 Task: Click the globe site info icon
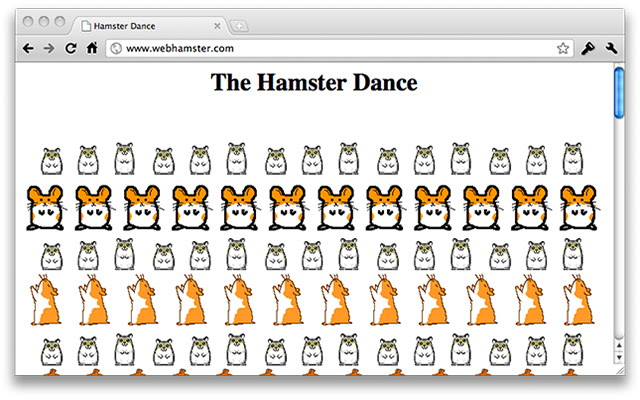coord(116,49)
